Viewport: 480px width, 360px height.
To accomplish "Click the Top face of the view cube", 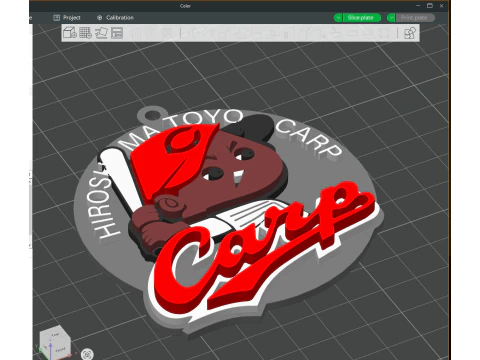I will [x=55, y=334].
